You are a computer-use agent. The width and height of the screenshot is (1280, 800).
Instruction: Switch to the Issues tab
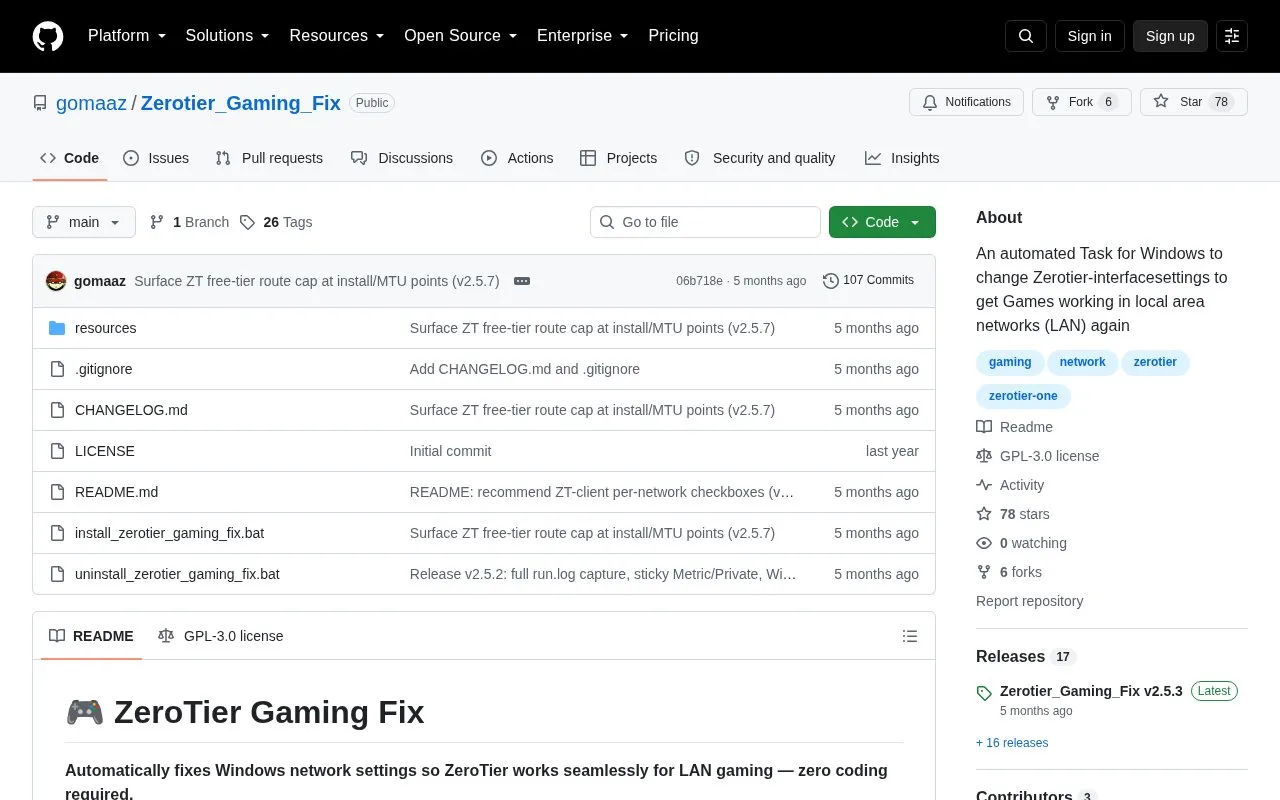point(156,158)
